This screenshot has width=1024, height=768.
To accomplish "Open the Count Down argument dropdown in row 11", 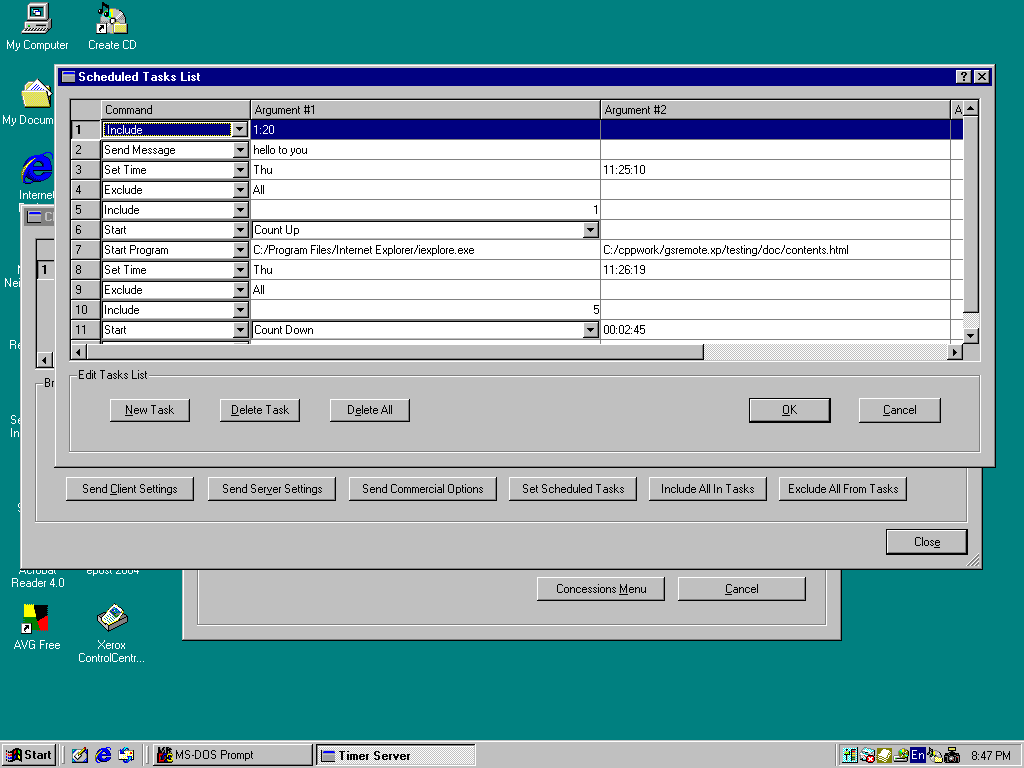I will click(590, 330).
